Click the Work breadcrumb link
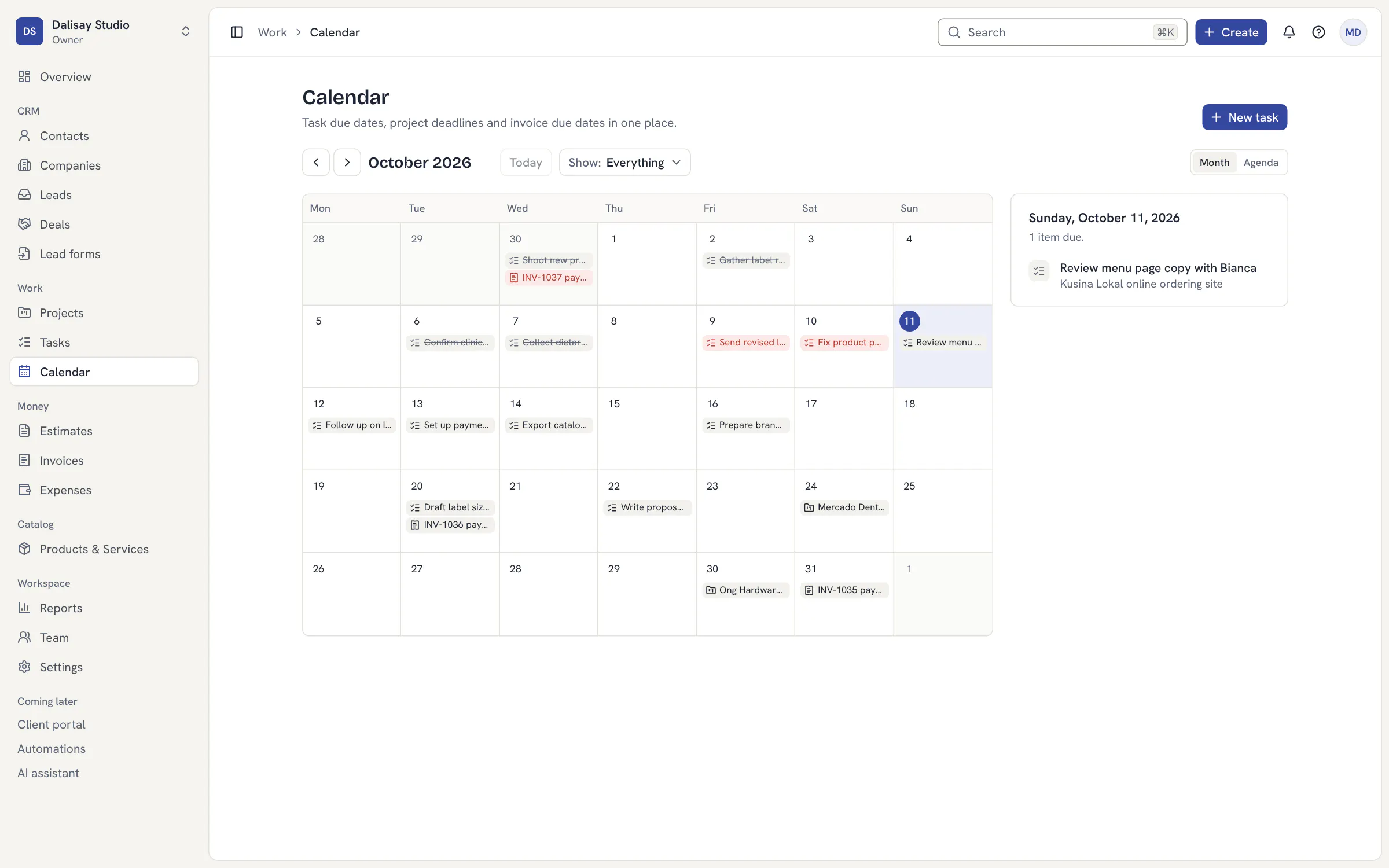This screenshot has height=868, width=1389. point(272,32)
